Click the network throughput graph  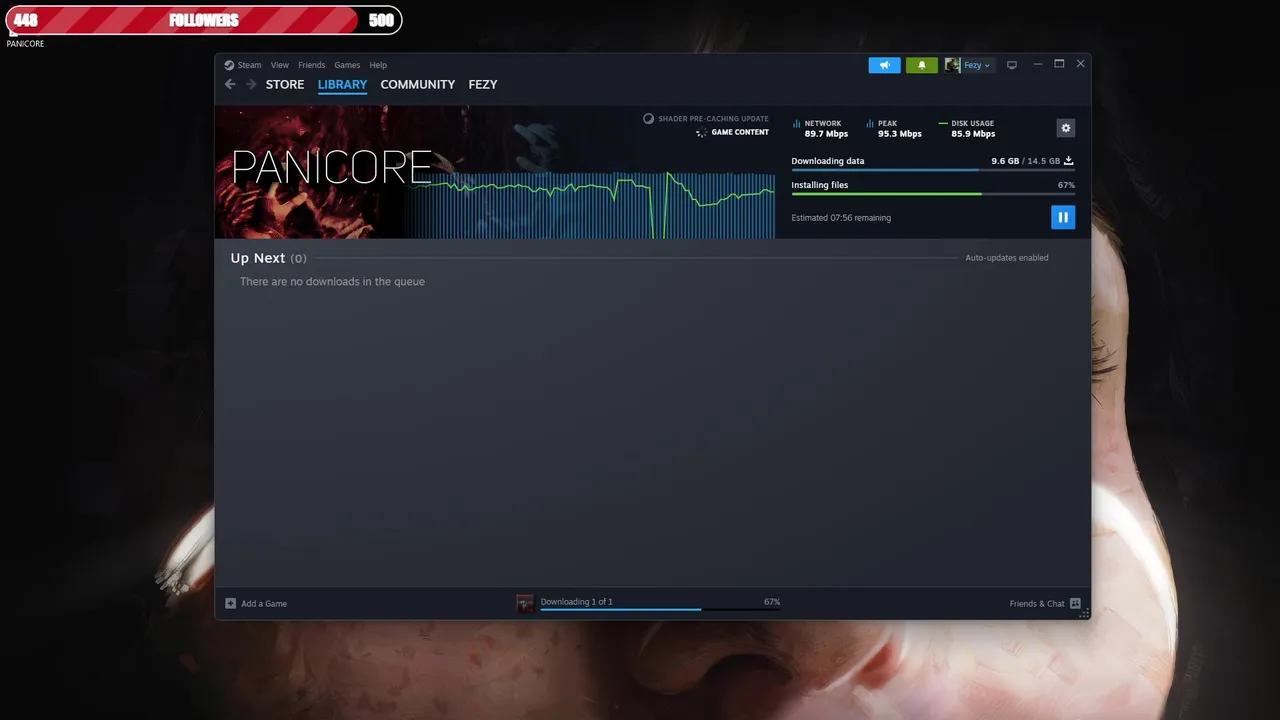[x=590, y=205]
